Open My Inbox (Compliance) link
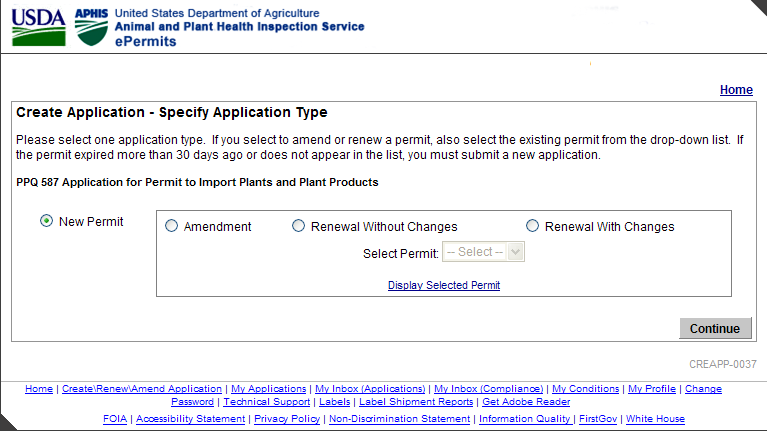The width and height of the screenshot is (767, 431). 489,388
